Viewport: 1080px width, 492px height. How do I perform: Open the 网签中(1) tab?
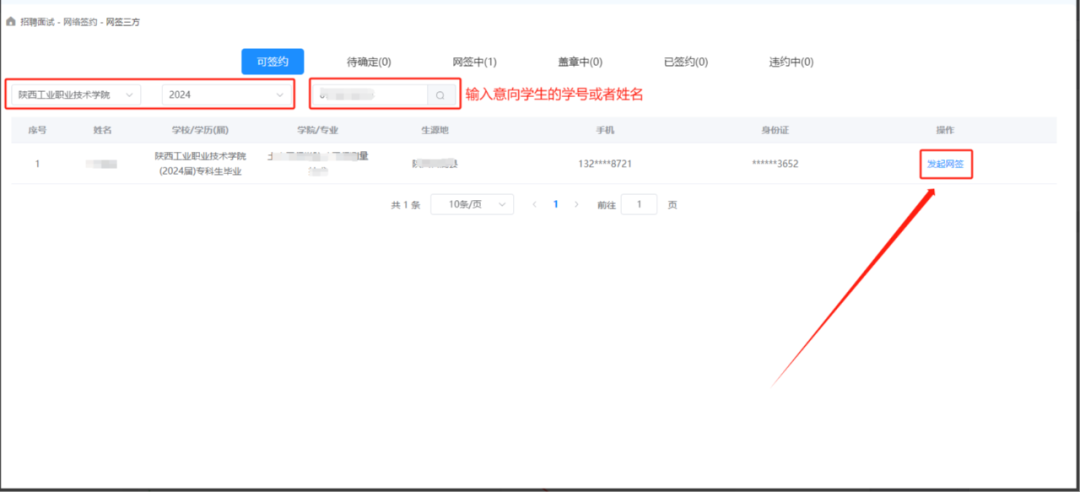click(475, 62)
